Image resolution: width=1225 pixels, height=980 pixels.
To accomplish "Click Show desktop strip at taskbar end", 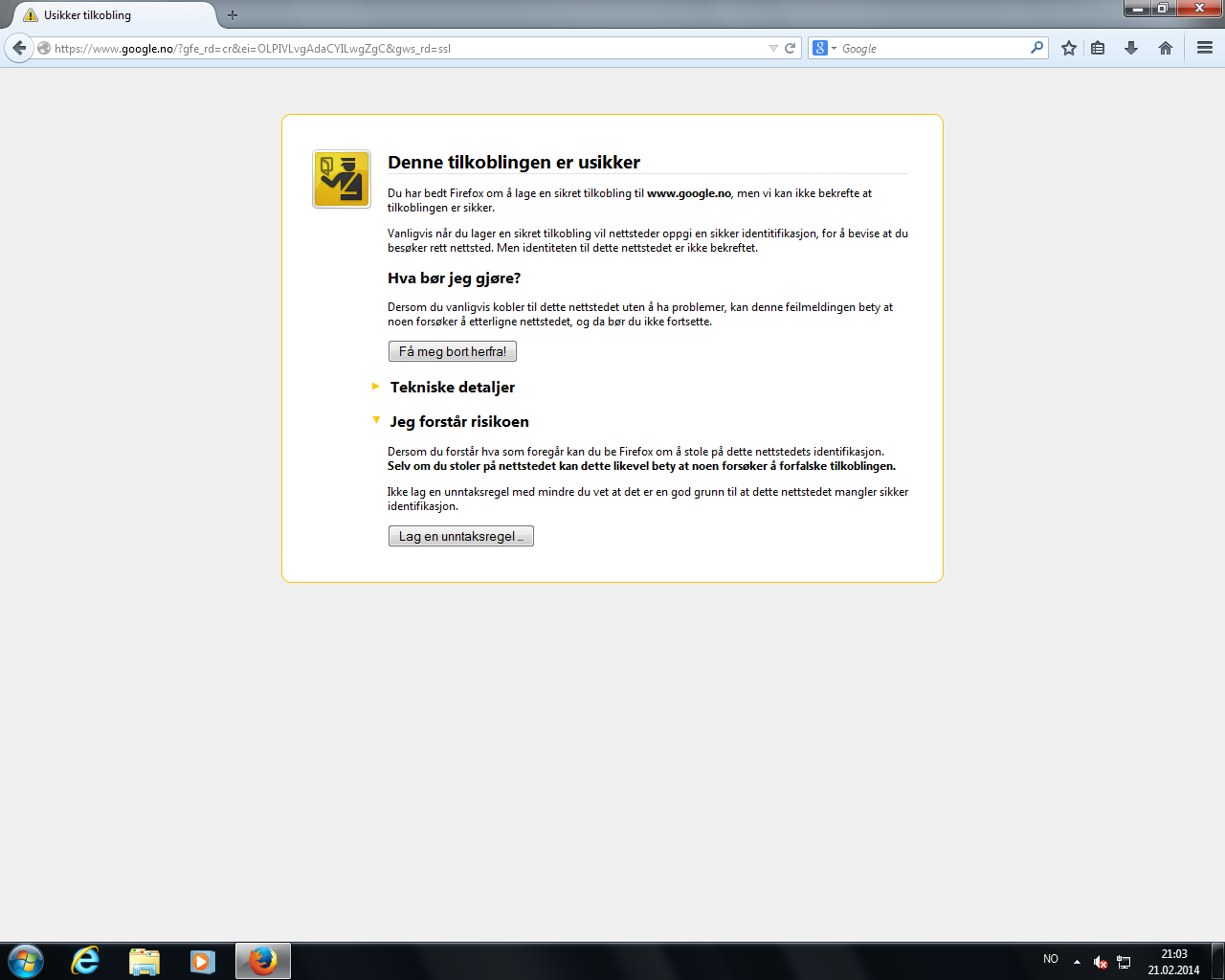I will [1218, 961].
